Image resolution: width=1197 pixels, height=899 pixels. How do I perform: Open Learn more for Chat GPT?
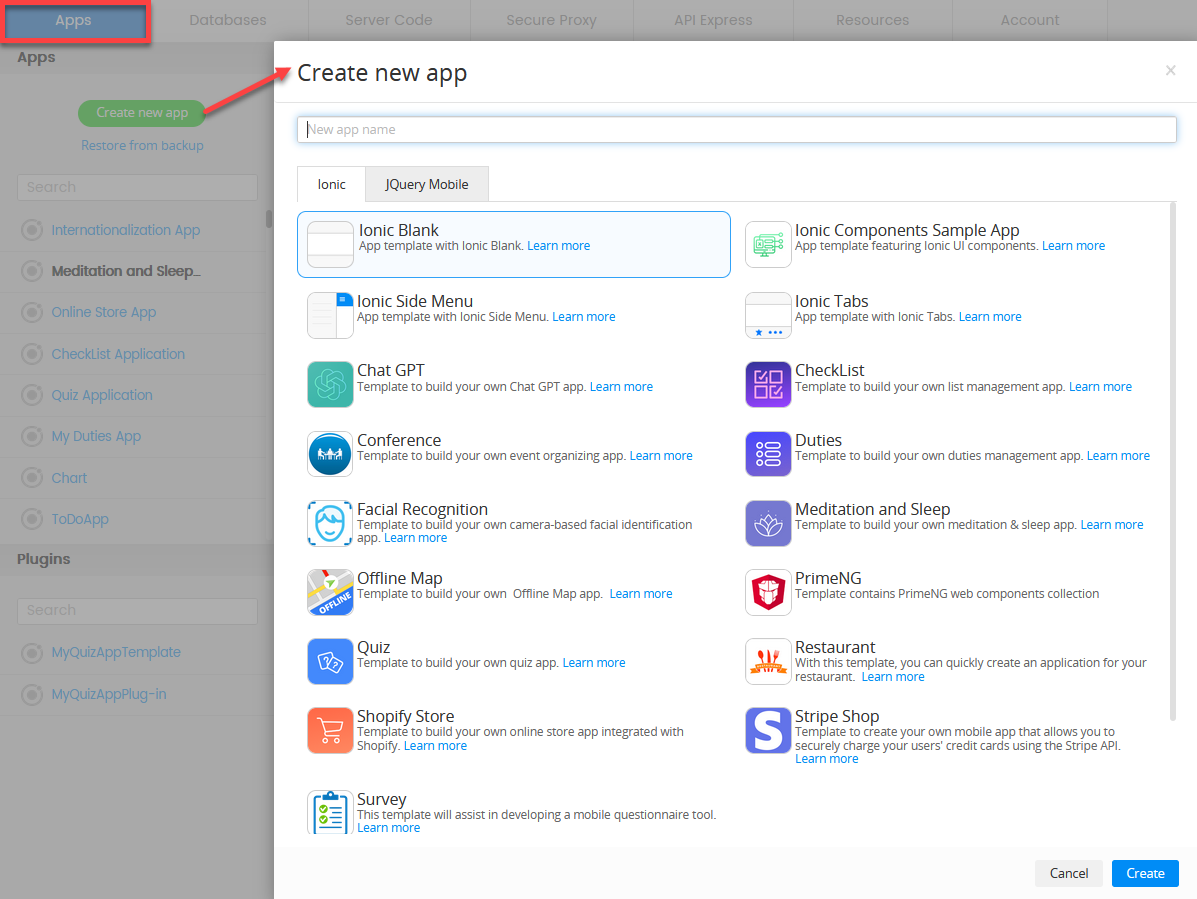[621, 387]
